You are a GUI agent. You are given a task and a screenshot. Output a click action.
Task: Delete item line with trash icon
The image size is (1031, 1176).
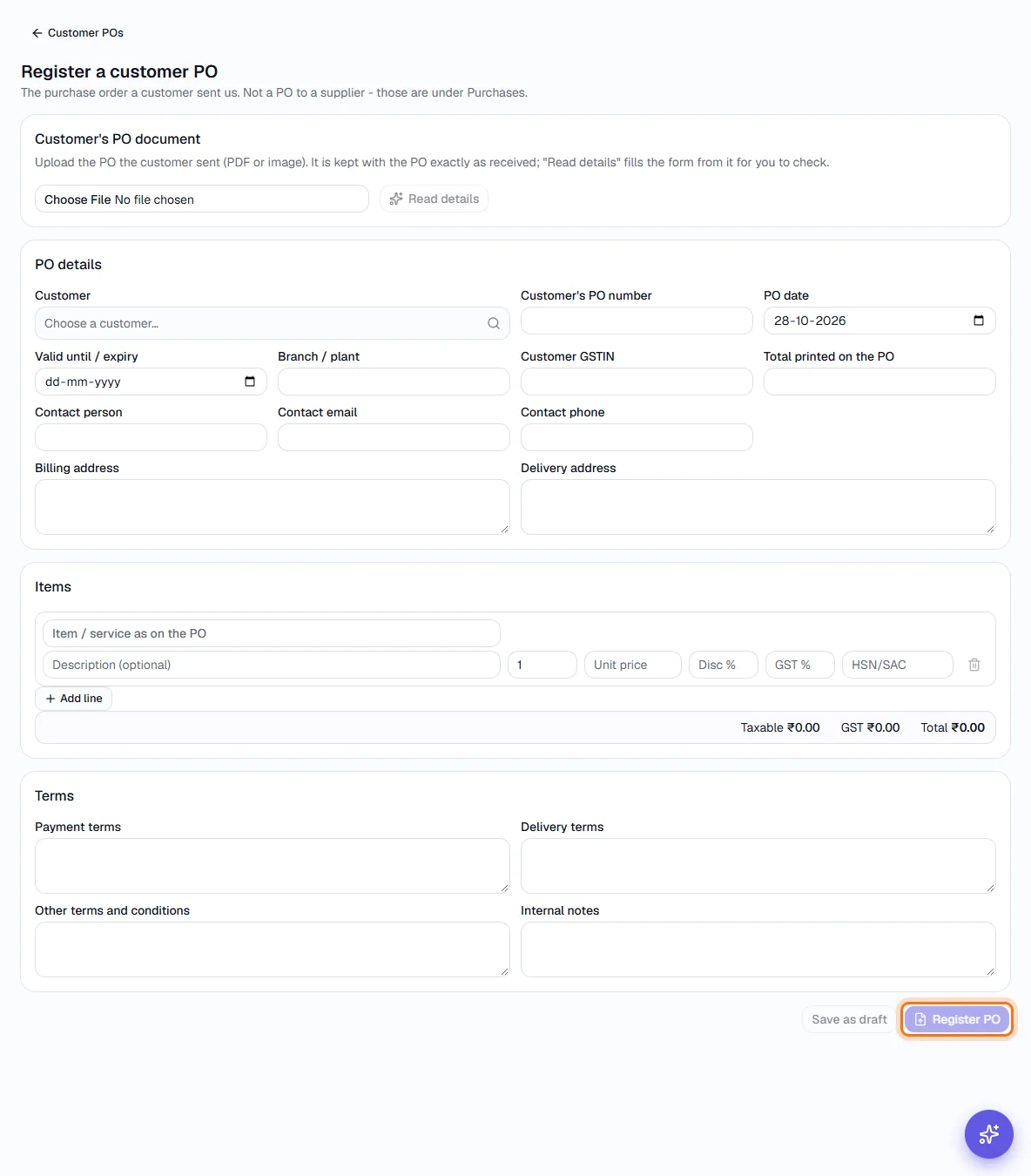point(974,665)
